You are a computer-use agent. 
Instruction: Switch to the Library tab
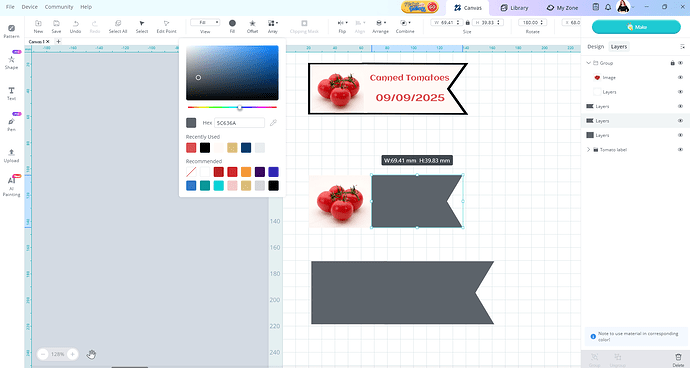(x=514, y=8)
